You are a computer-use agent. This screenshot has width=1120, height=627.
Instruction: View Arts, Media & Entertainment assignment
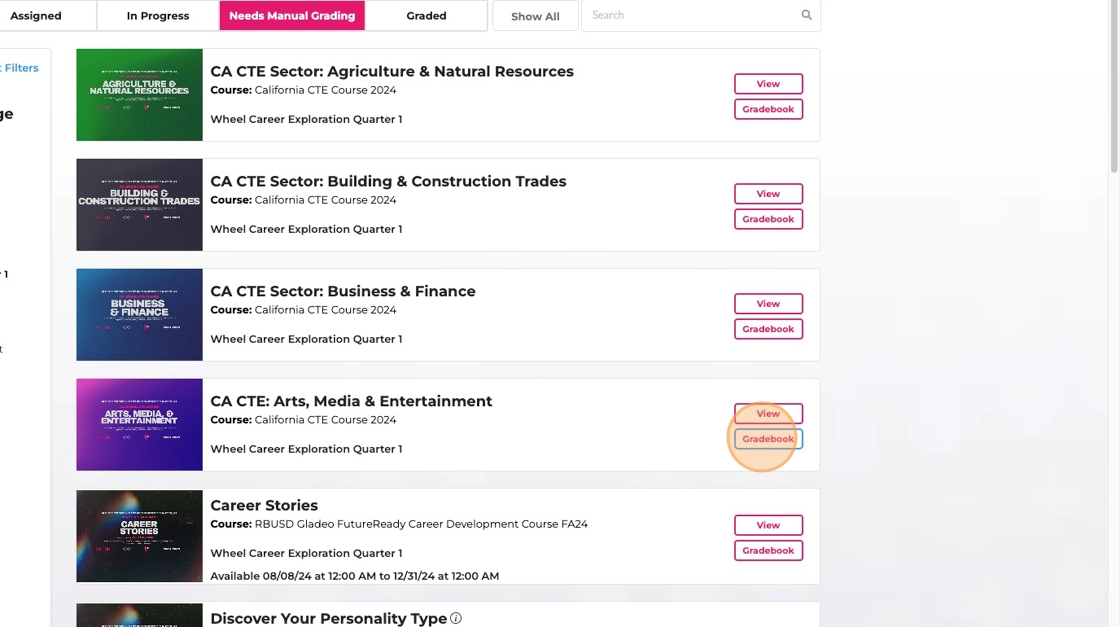(769, 413)
